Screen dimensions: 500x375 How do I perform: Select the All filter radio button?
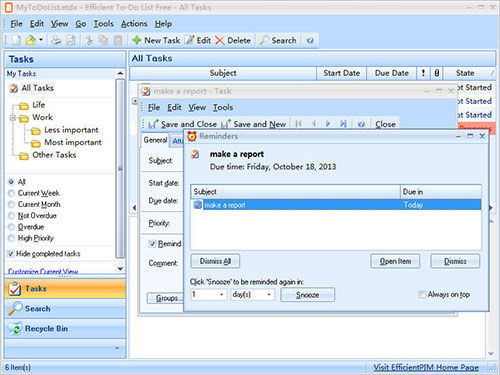[x=11, y=182]
